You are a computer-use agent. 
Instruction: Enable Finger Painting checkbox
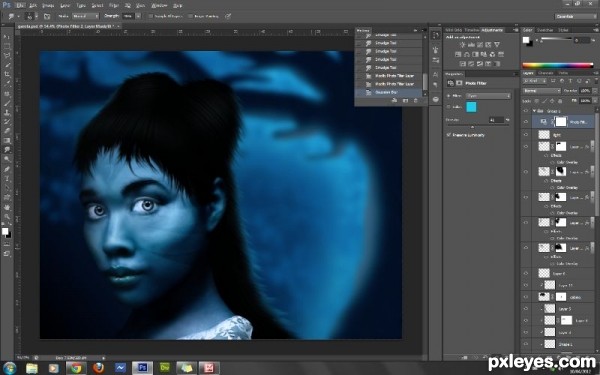pos(191,16)
